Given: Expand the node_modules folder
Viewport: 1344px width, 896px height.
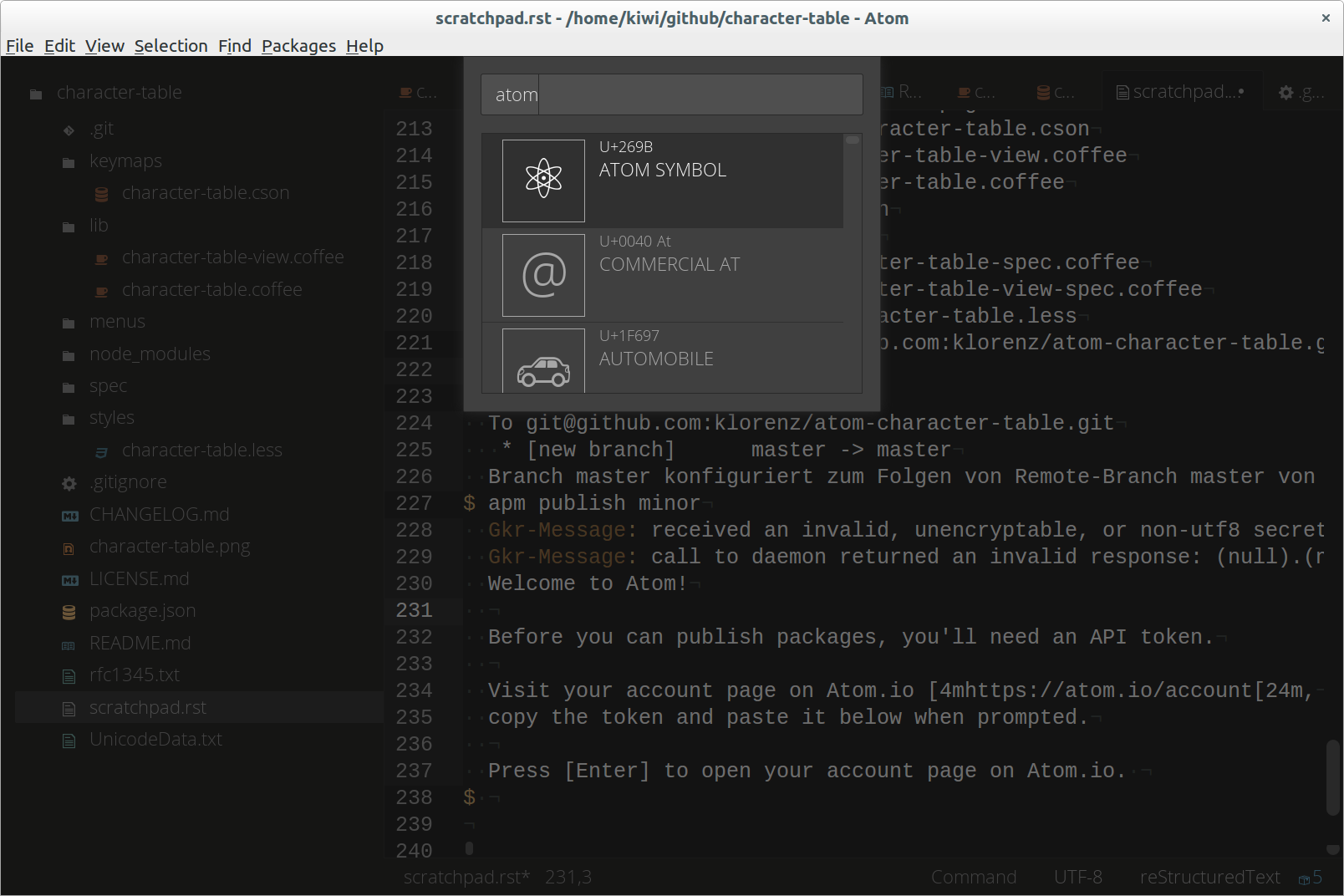Looking at the screenshot, I should [x=69, y=355].
